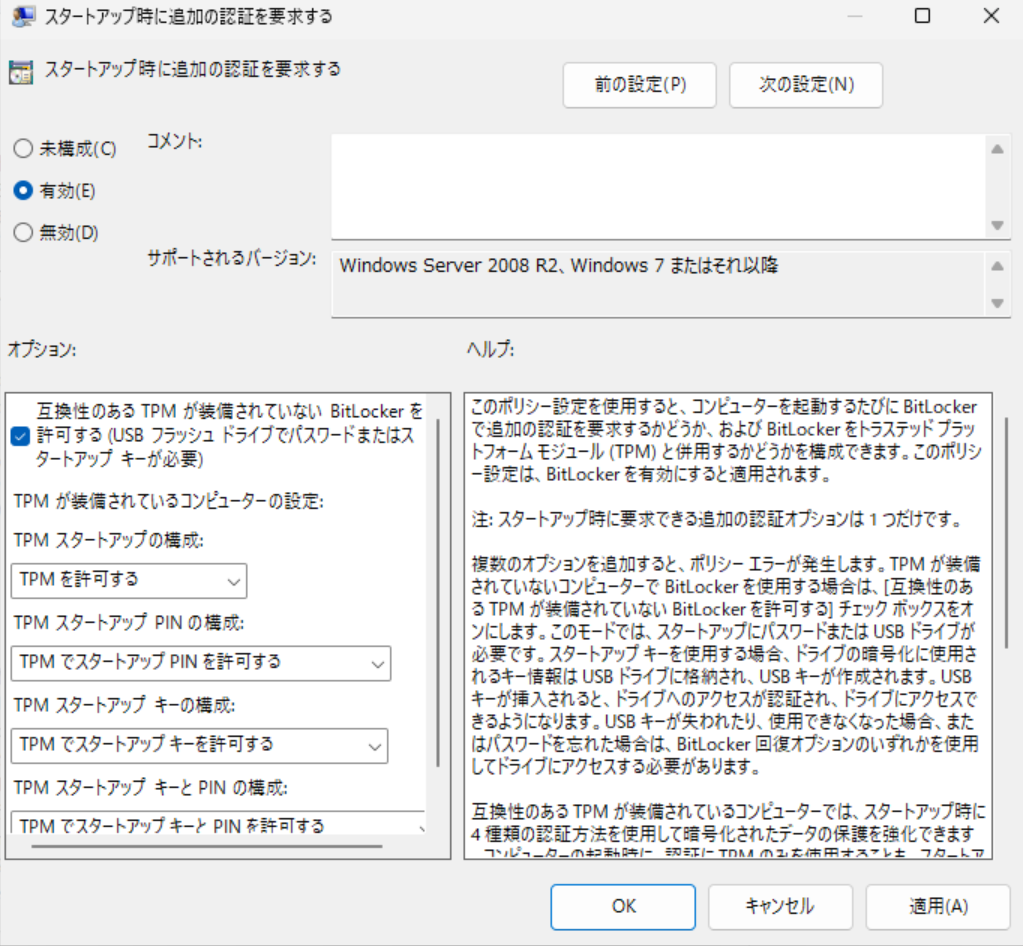Viewport: 1023px width, 946px height.
Task: Open the TPM スタートアップ キーの構成 dropdown
Action: click(200, 744)
